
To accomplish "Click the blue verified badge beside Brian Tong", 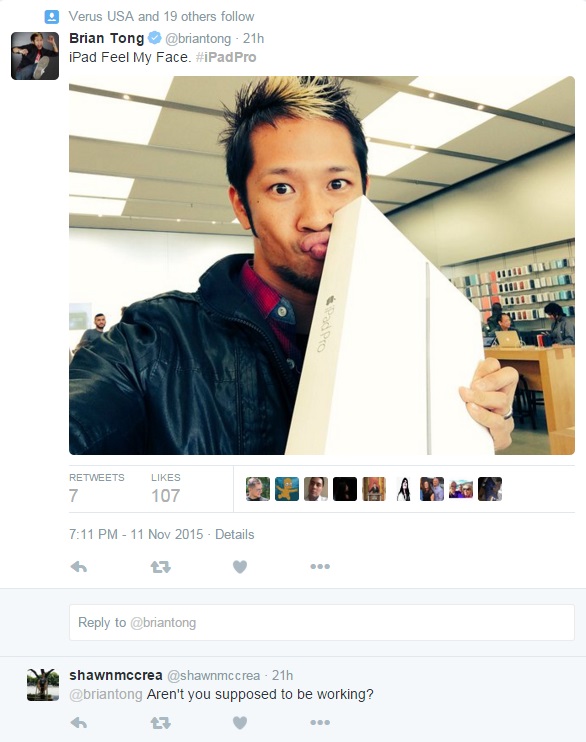I will point(154,37).
